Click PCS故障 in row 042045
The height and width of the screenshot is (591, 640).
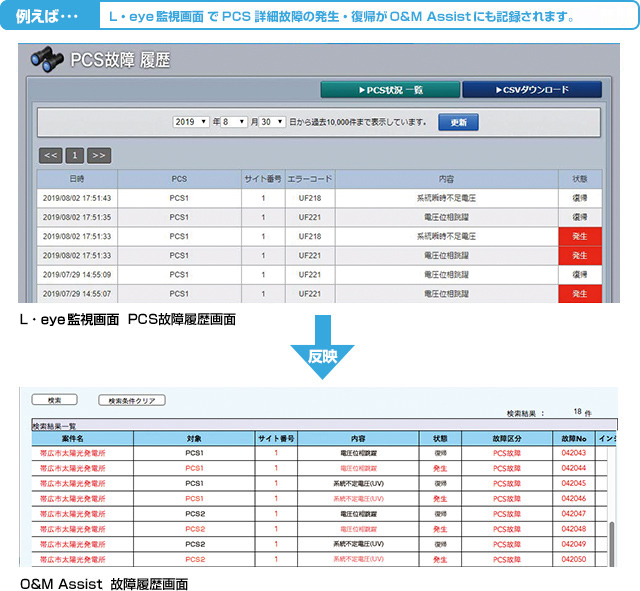(507, 483)
